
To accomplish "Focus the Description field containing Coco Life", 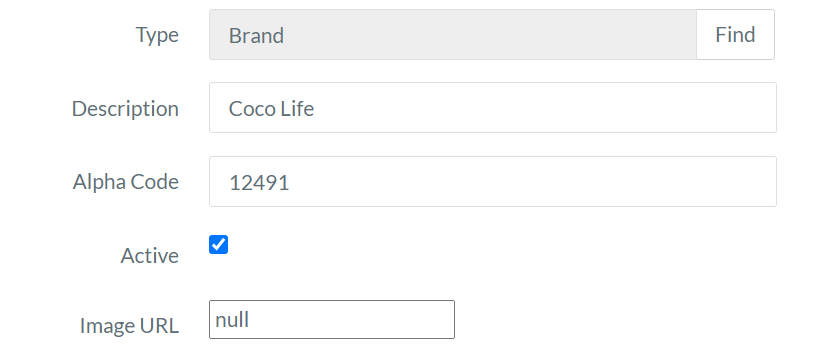I will pos(492,108).
